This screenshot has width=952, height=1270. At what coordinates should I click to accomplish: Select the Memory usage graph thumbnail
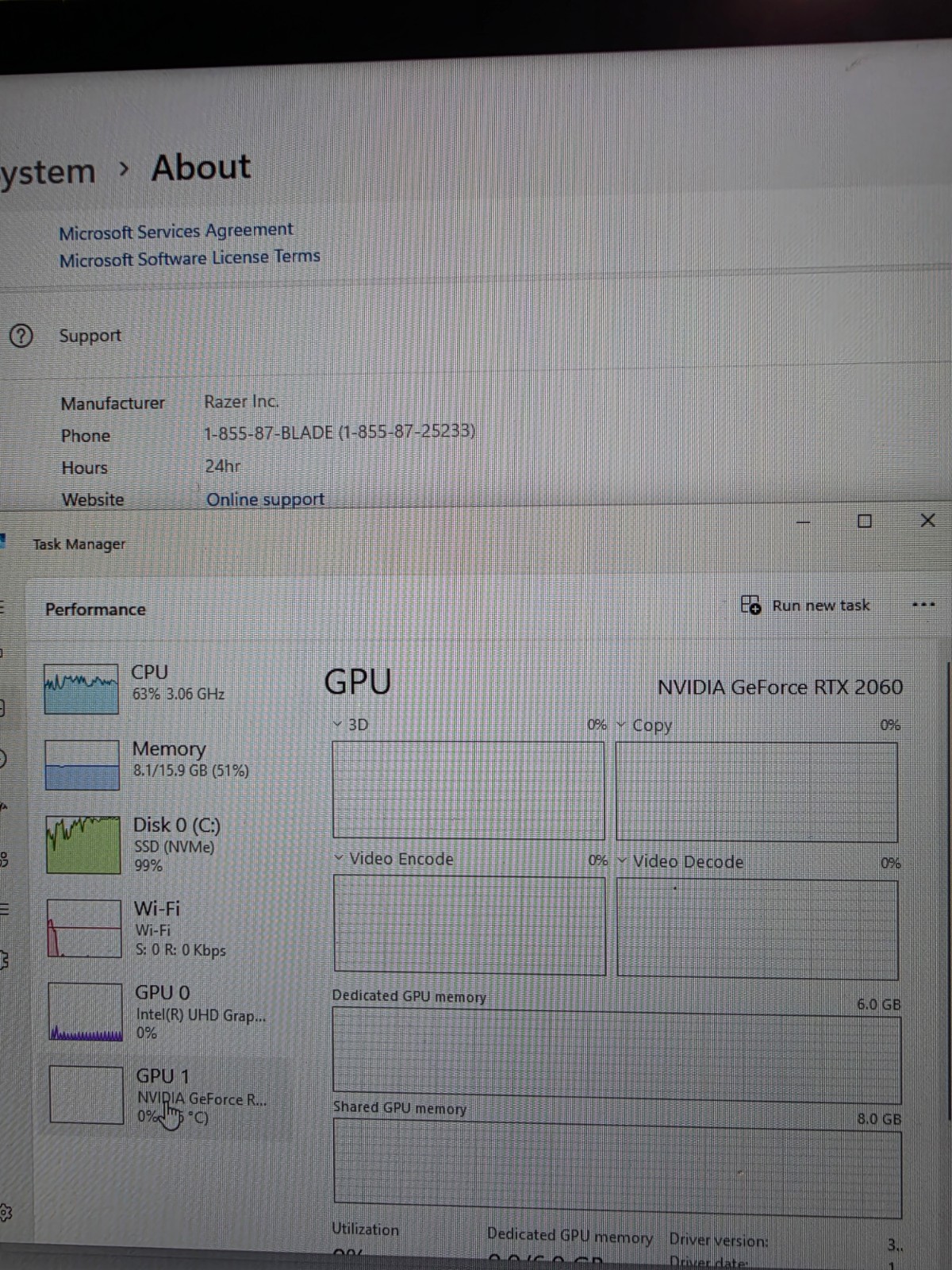coord(82,764)
